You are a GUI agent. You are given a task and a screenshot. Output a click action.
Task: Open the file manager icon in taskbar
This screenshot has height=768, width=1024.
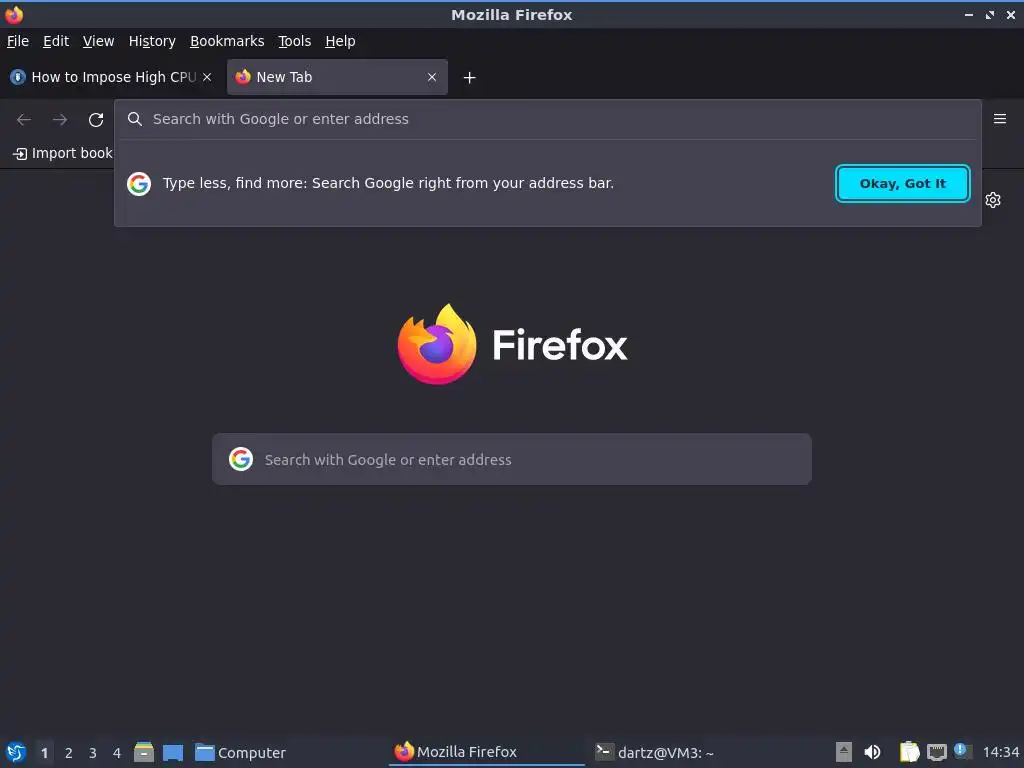coord(144,752)
